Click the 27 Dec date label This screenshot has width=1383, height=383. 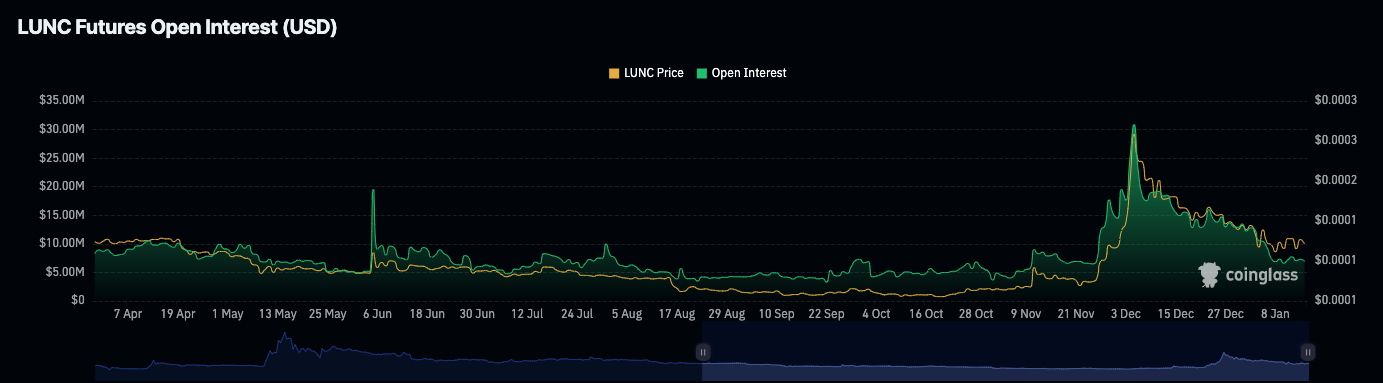(1226, 314)
